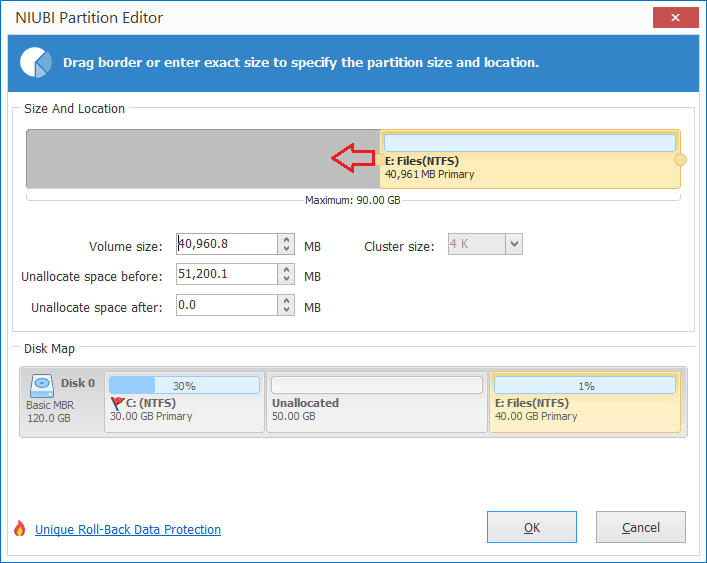Click the 30% usage bar of C: drive
This screenshot has width=707, height=563.
coord(184,385)
